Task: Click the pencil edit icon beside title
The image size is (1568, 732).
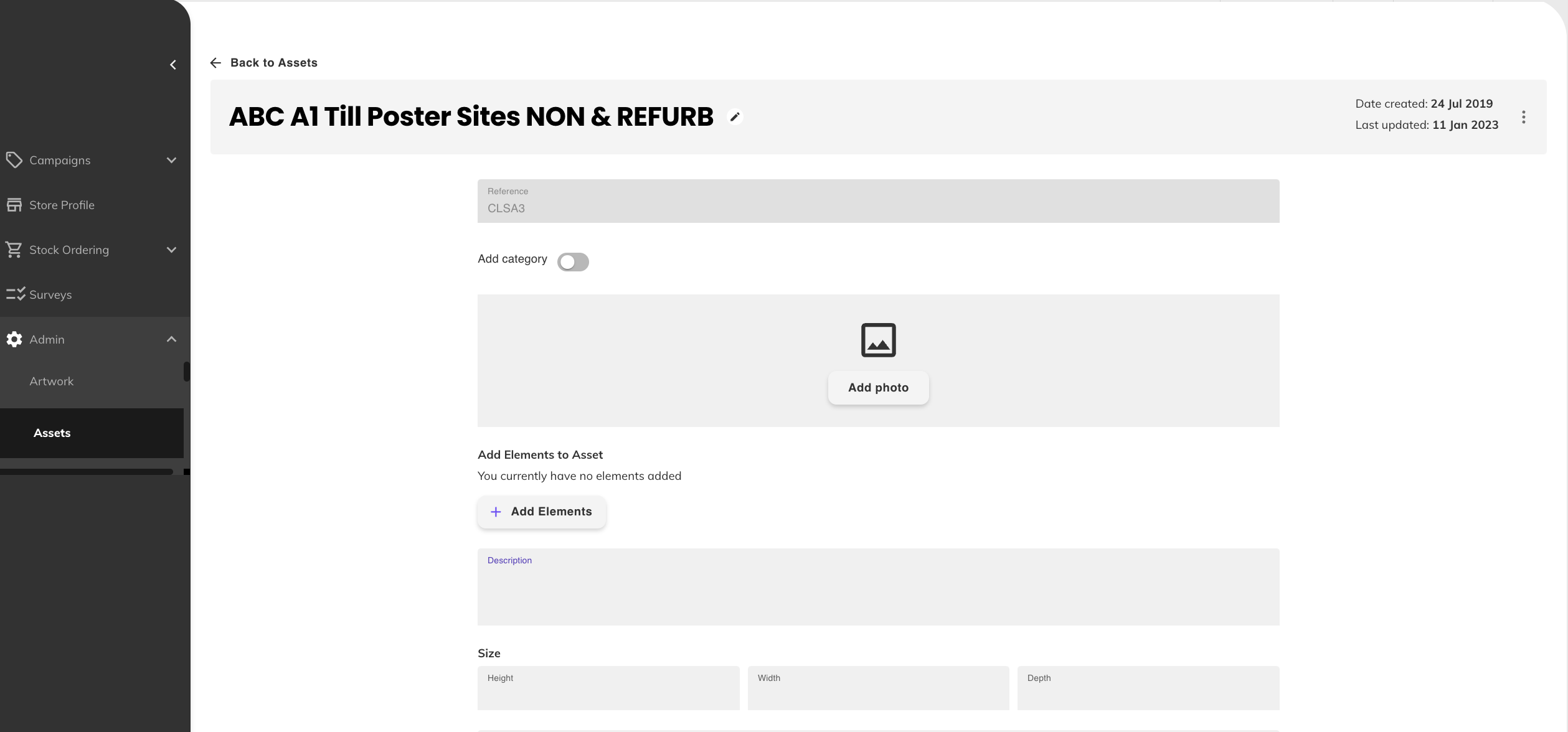Action: click(x=735, y=117)
